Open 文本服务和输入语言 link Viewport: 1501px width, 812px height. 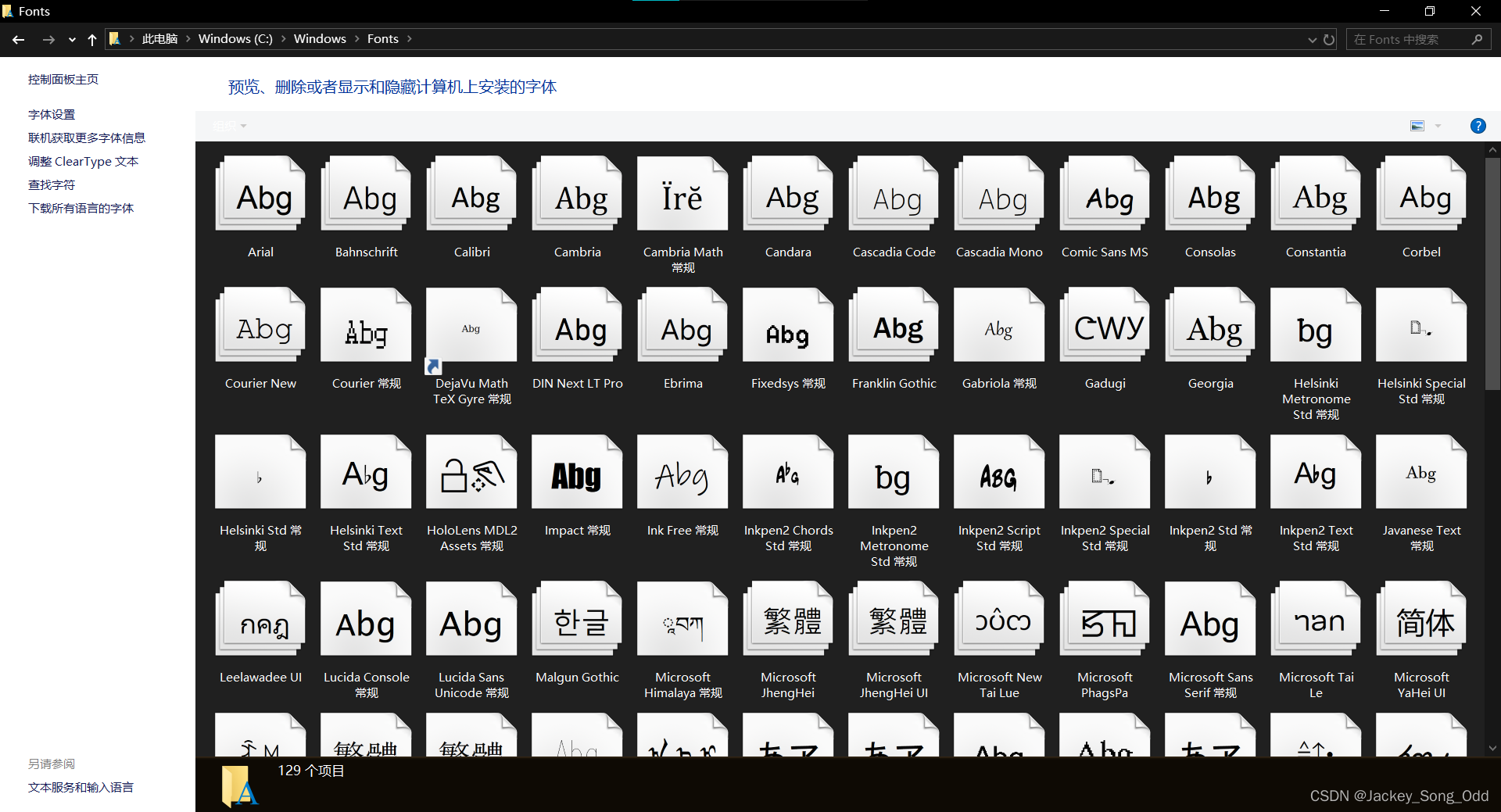(81, 787)
